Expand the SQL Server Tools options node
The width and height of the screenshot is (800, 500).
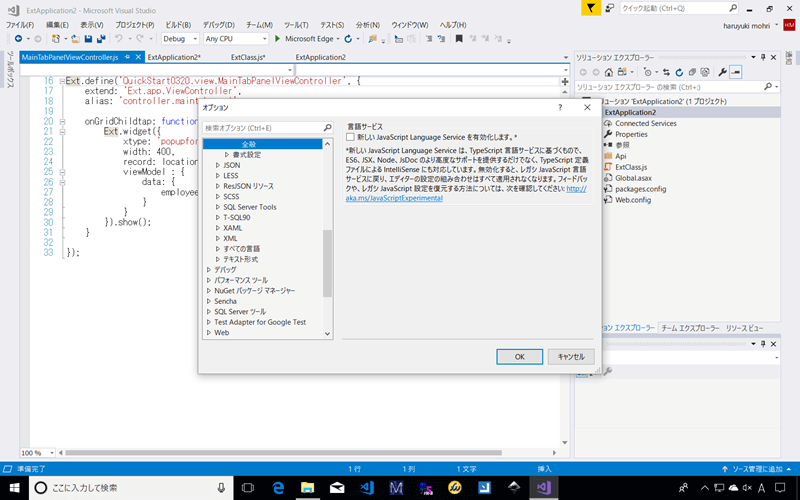(218, 207)
